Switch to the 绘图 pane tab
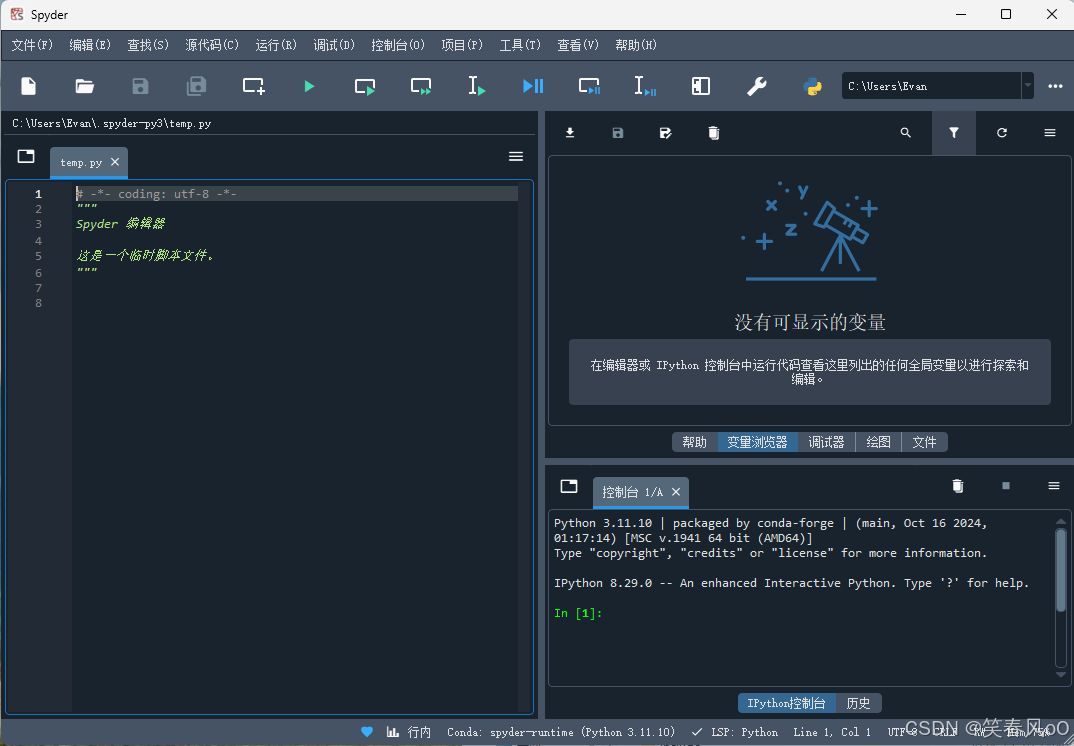 tap(878, 442)
